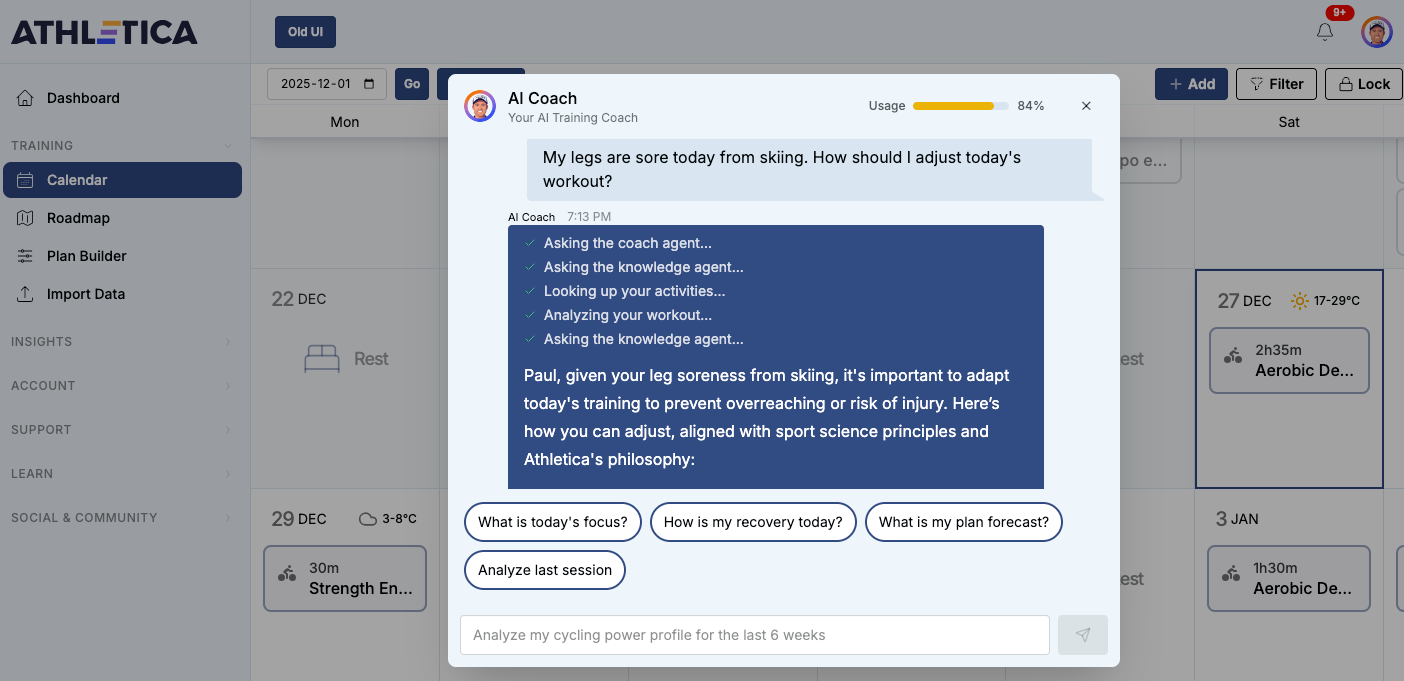This screenshot has width=1404, height=681.
Task: Click the Import Data upload icon
Action: pyautogui.click(x=25, y=294)
